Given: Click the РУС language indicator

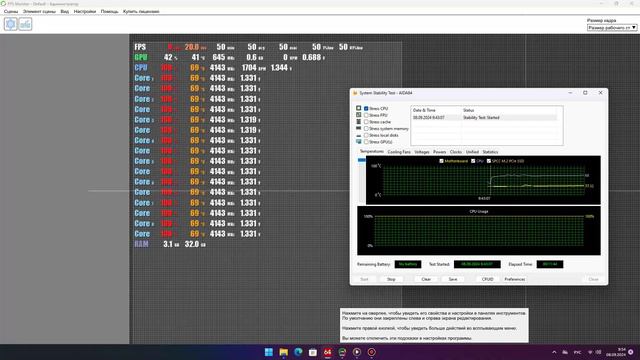Looking at the screenshot, I should (578, 352).
